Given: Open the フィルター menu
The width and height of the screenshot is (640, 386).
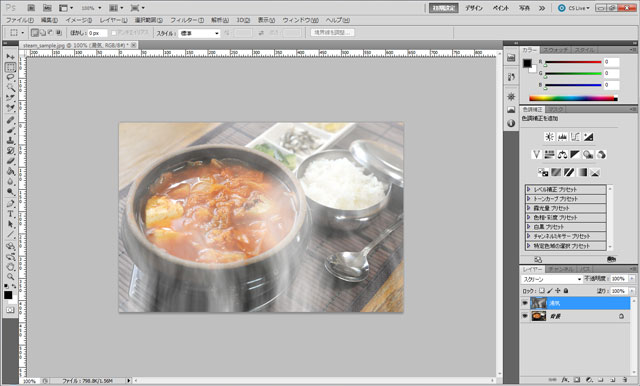Looking at the screenshot, I should click(187, 20).
